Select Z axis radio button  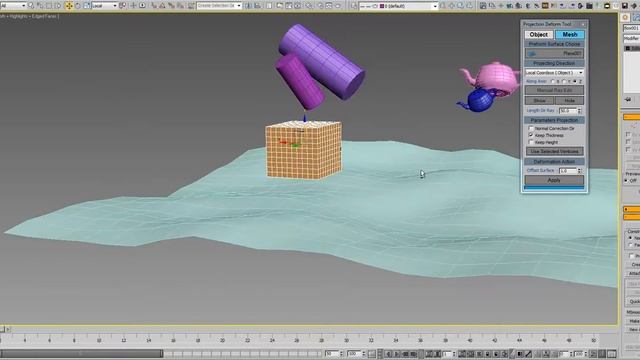click(x=575, y=82)
